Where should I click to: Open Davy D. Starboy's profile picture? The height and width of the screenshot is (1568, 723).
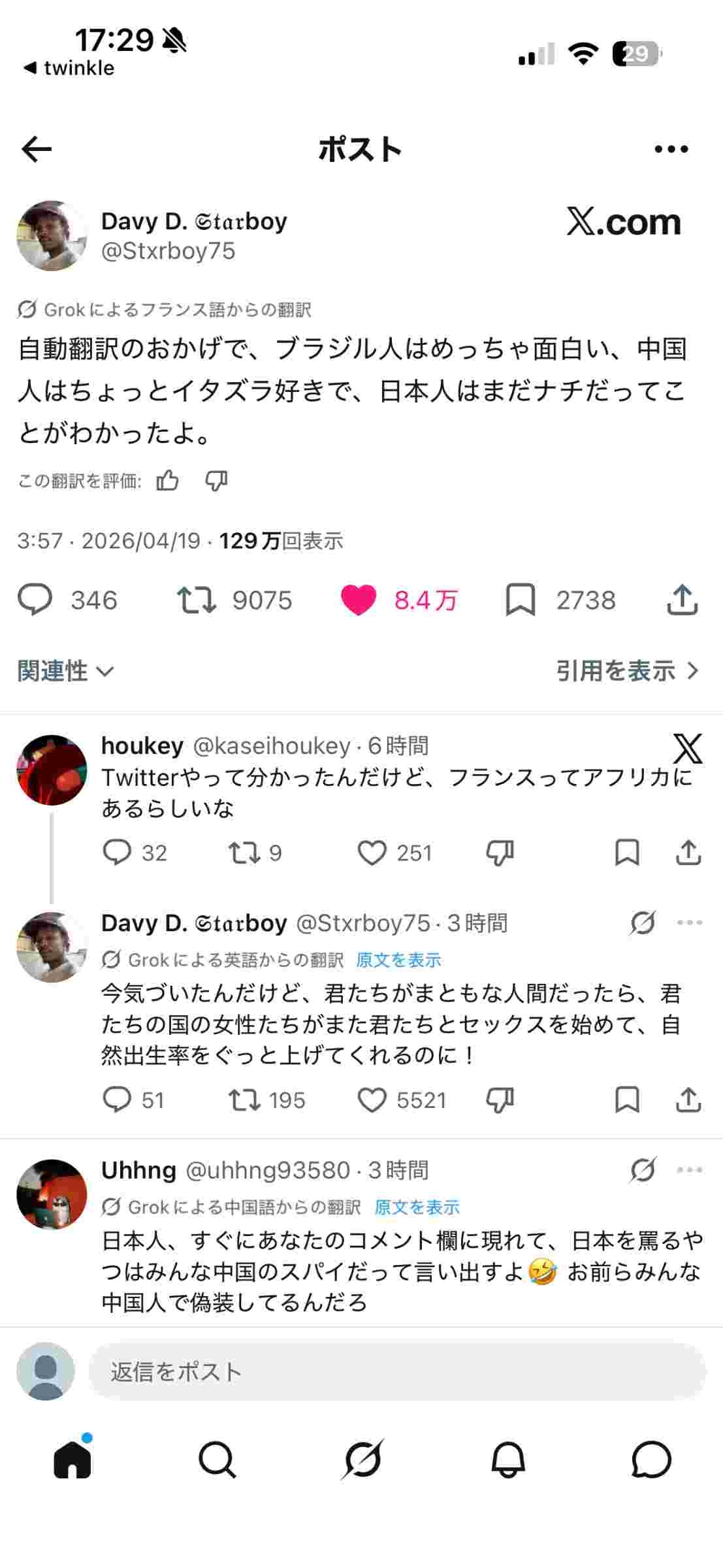click(x=52, y=236)
